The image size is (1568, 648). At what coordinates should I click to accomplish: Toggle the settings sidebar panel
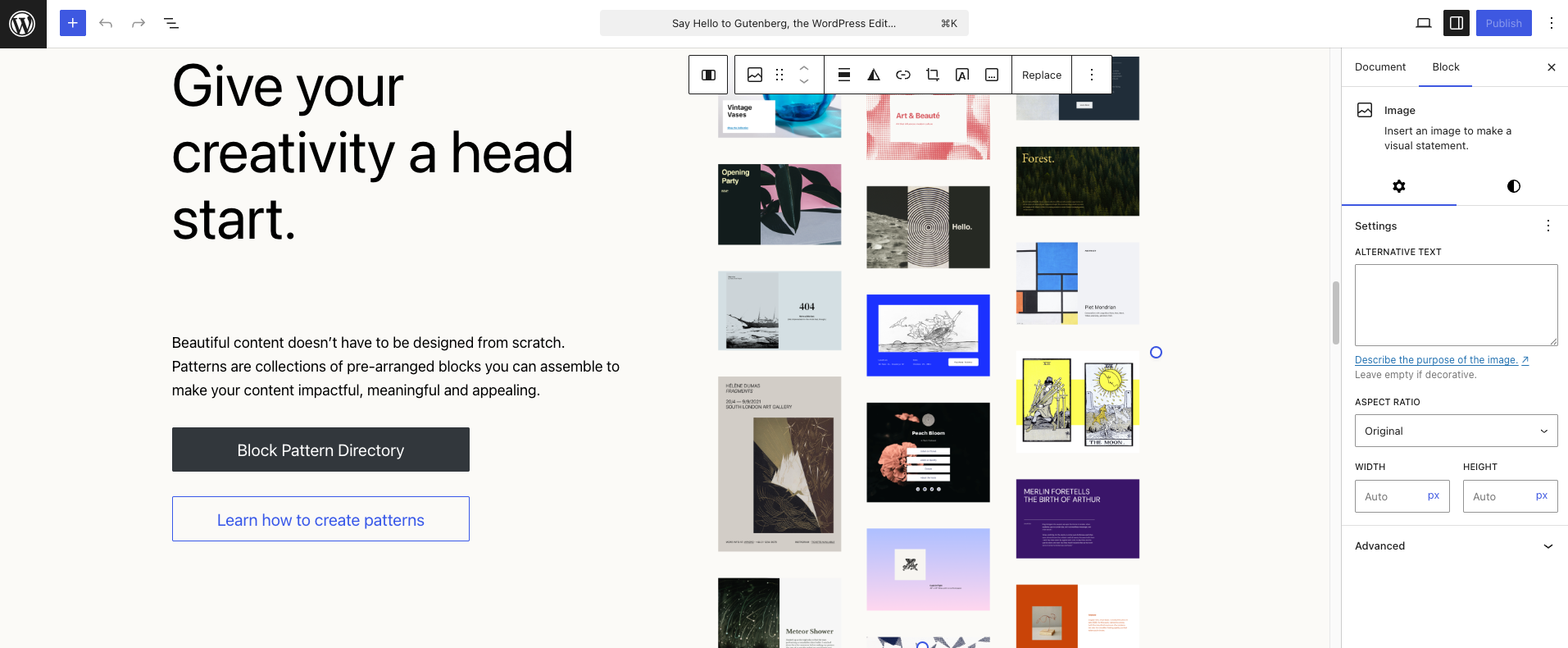[1457, 23]
